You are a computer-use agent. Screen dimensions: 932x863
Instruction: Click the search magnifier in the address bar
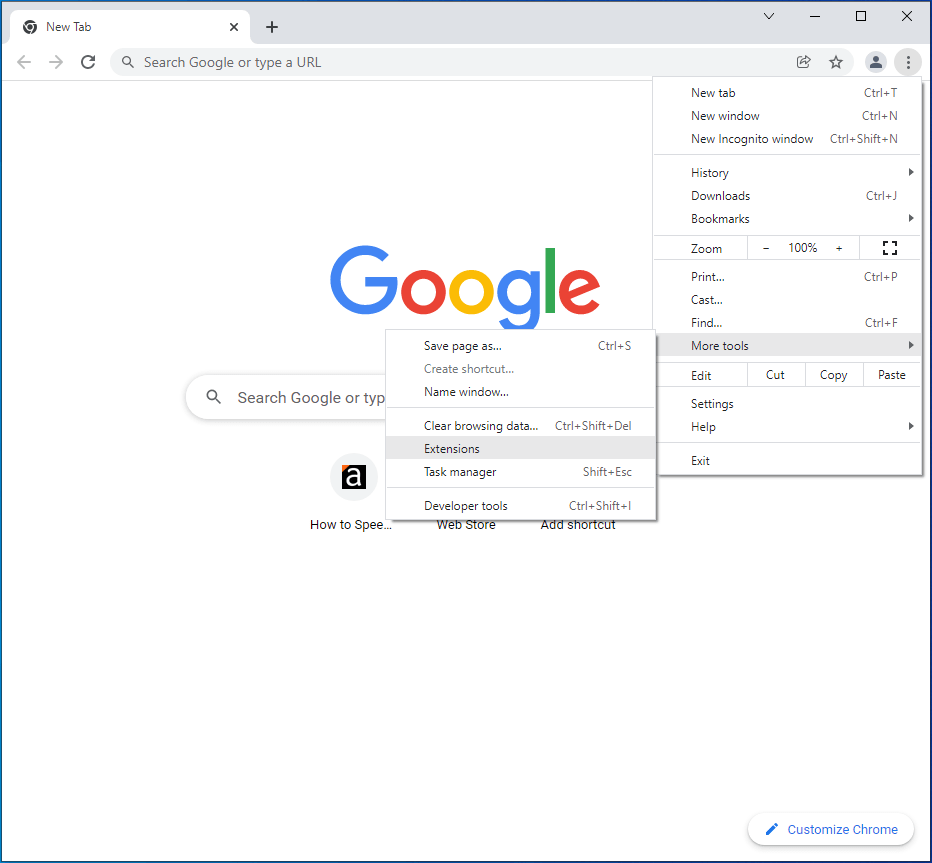(126, 62)
